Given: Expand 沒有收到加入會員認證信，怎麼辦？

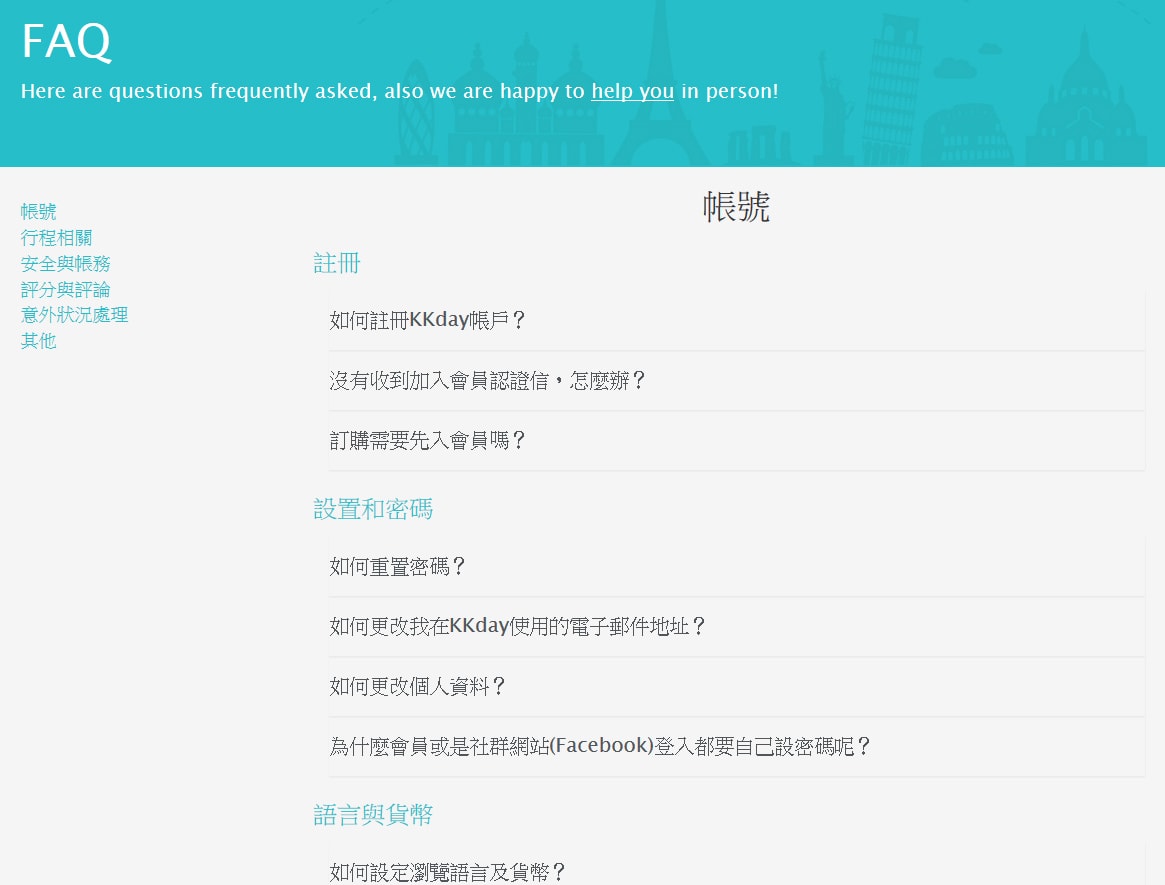Looking at the screenshot, I should [x=736, y=380].
